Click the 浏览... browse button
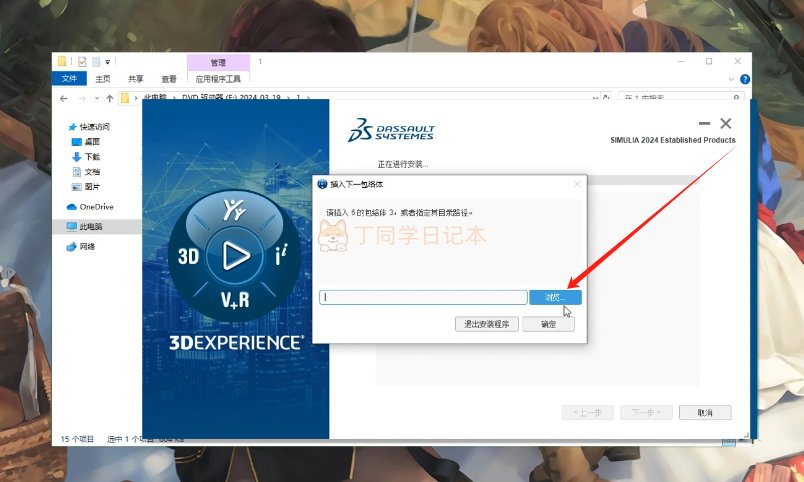Screen dimensions: 804x482 [555, 298]
